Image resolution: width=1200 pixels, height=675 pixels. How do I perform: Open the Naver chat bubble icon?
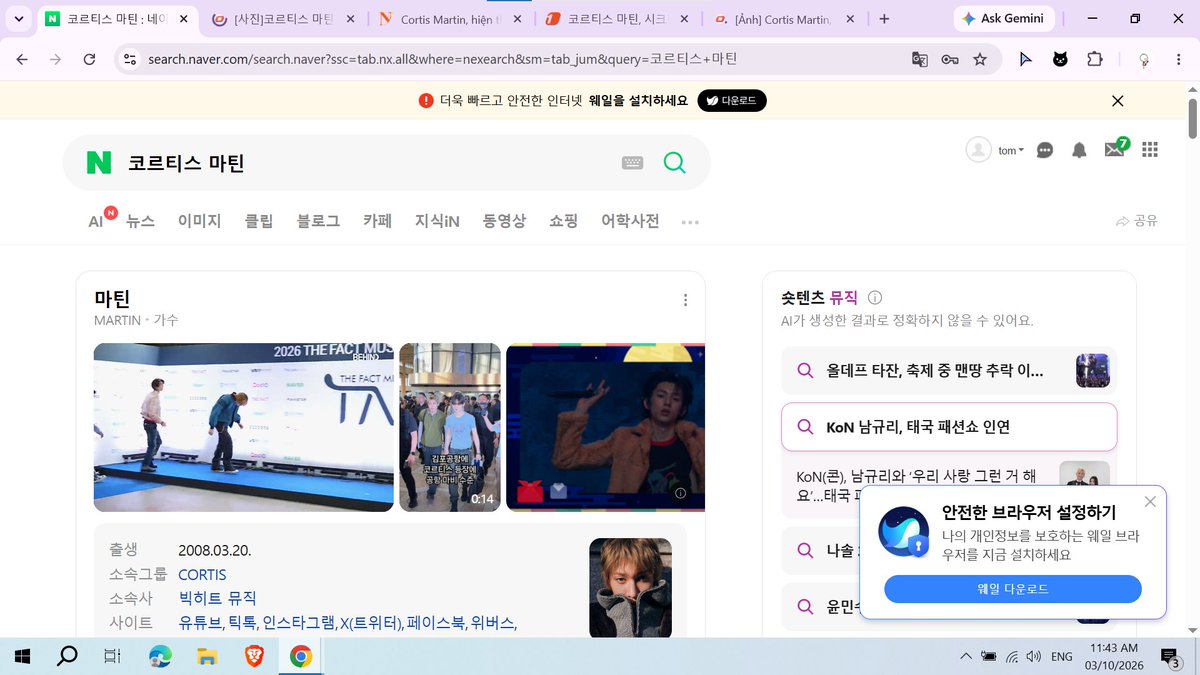click(x=1045, y=150)
